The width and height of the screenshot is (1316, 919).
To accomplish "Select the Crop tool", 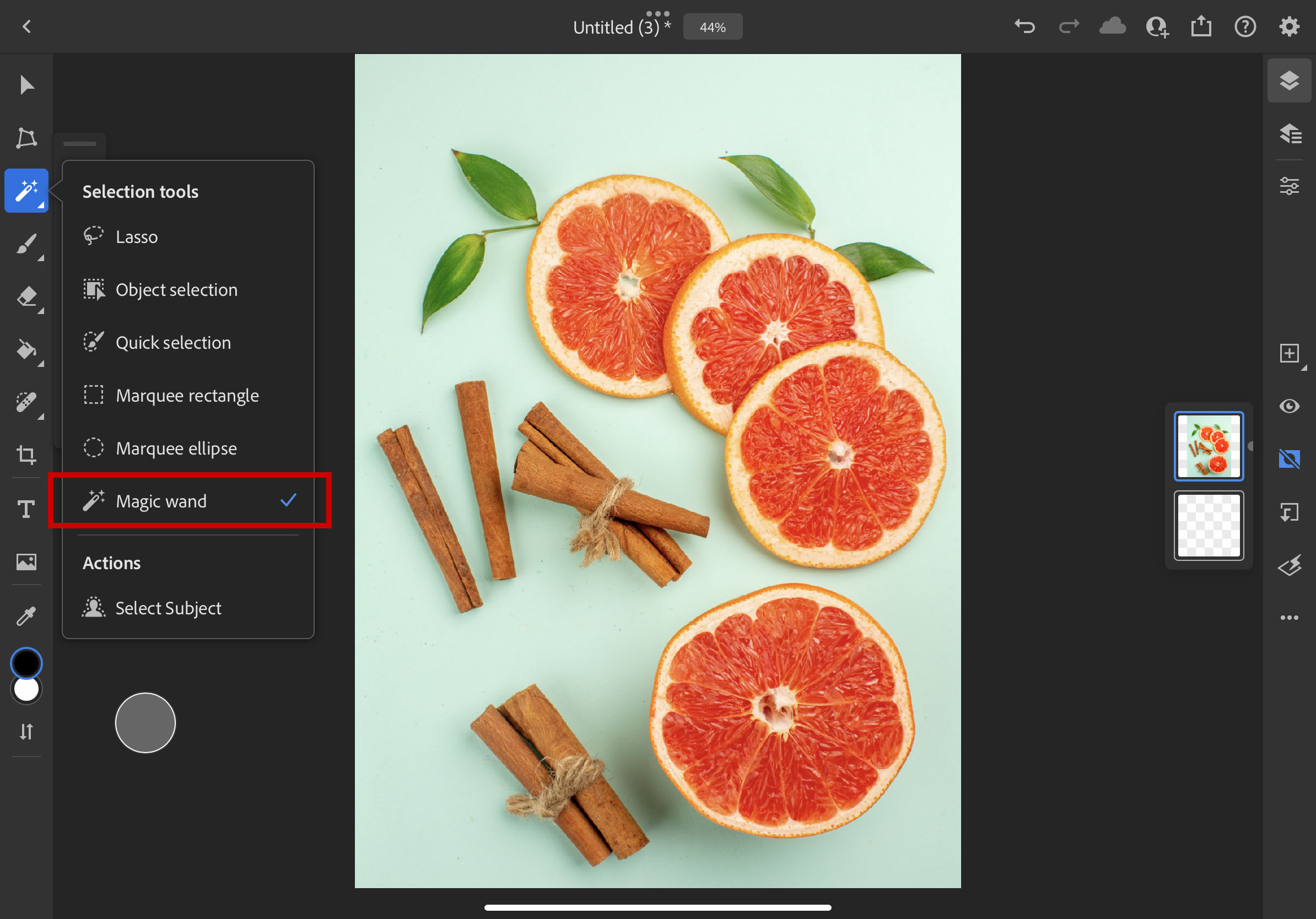I will click(x=26, y=455).
